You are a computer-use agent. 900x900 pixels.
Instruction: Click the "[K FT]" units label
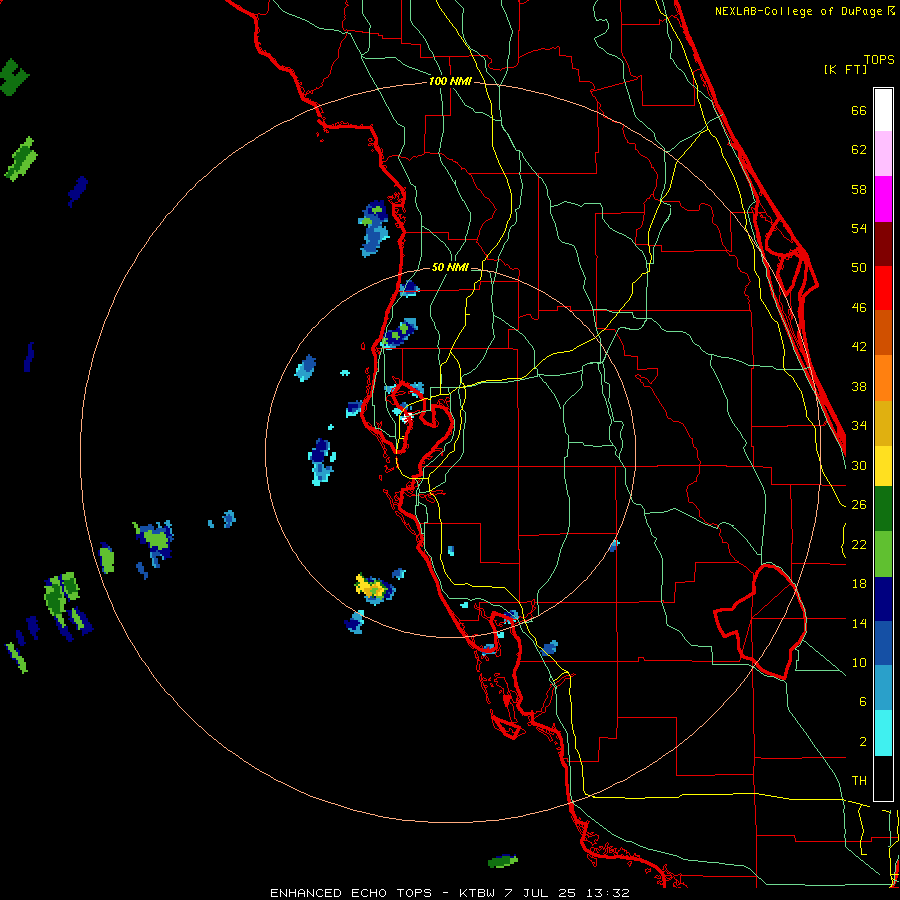coord(845,69)
